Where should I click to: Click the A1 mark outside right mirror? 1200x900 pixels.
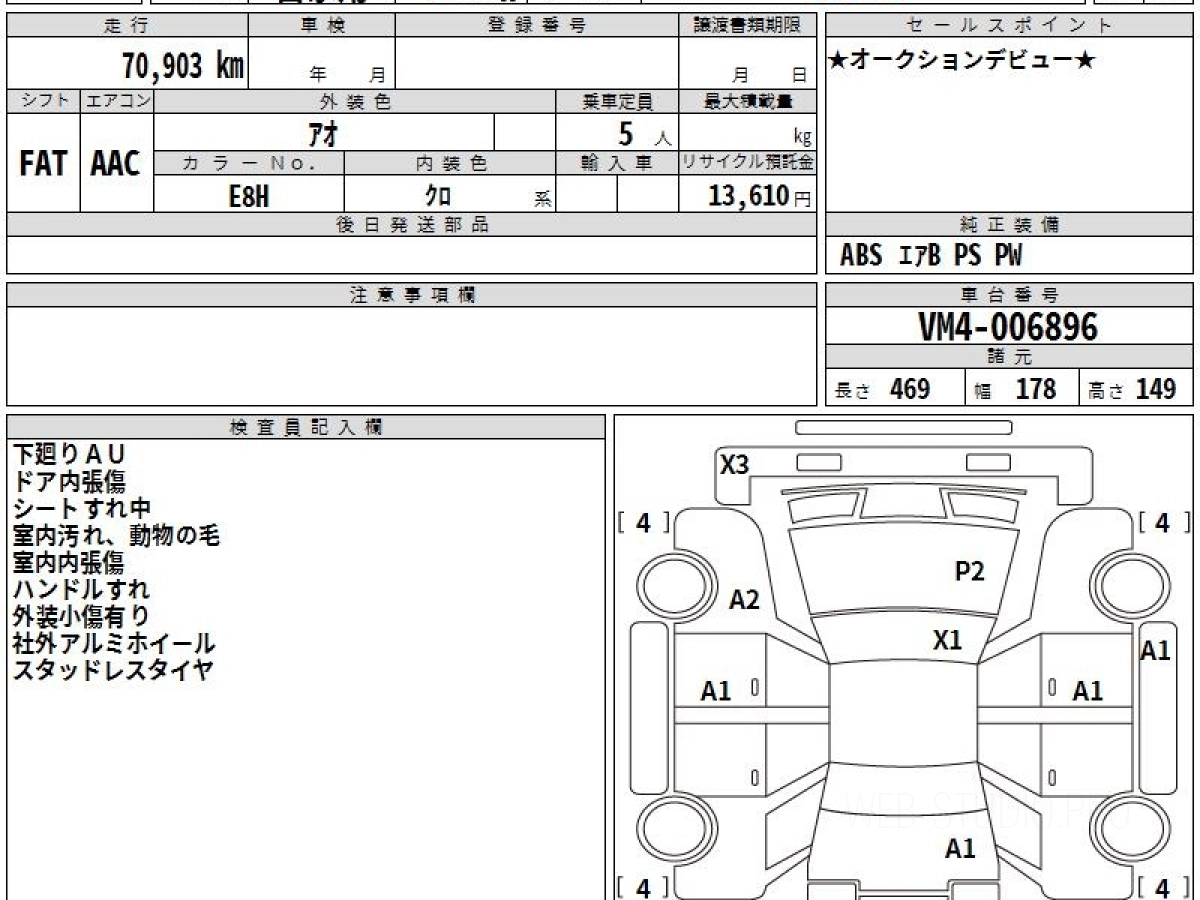point(1155,650)
